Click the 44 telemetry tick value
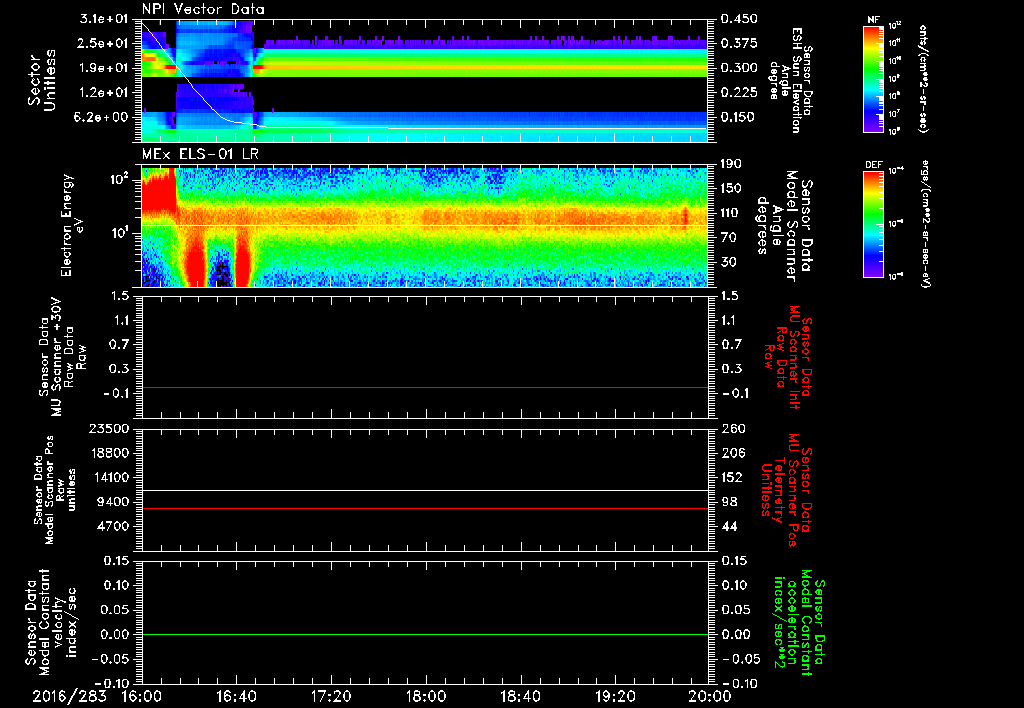1024x708 pixels. (729, 526)
